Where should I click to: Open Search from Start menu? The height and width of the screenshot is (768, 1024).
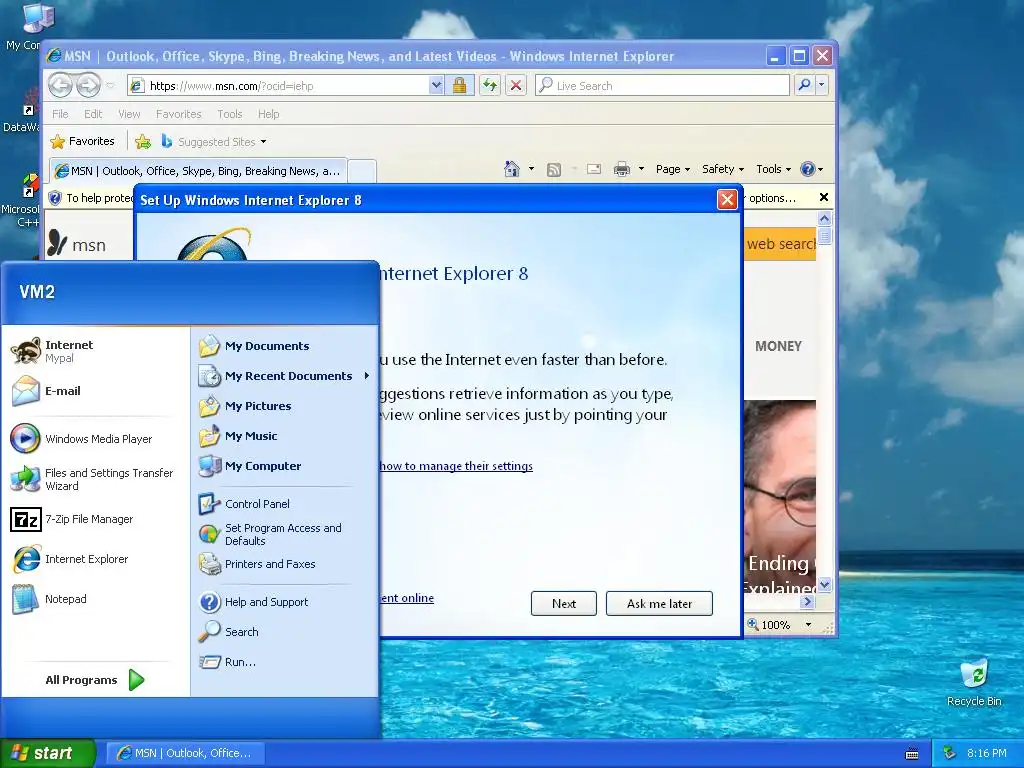[229, 632]
